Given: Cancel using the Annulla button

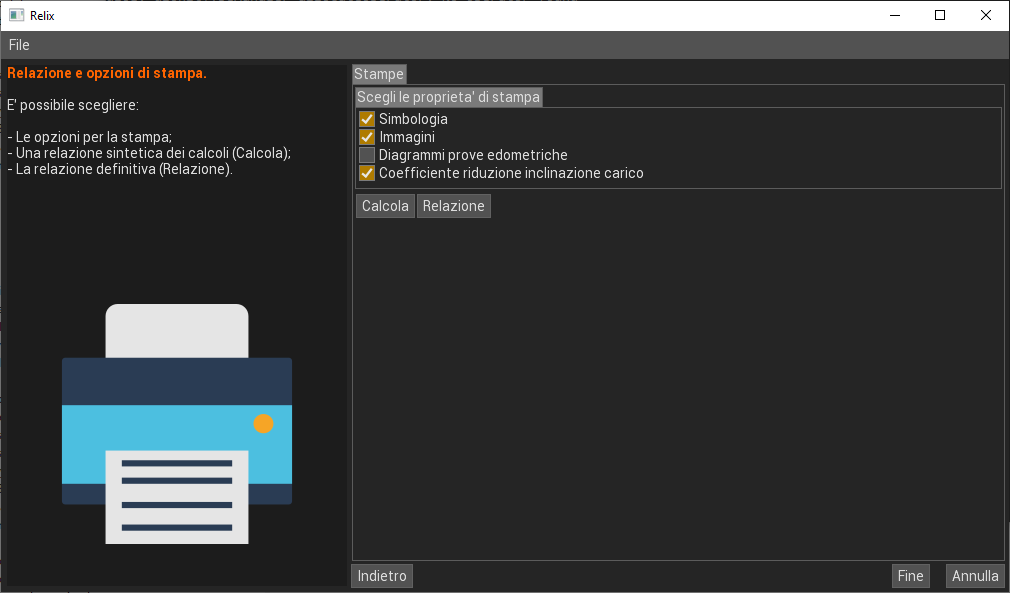Looking at the screenshot, I should click(x=975, y=576).
